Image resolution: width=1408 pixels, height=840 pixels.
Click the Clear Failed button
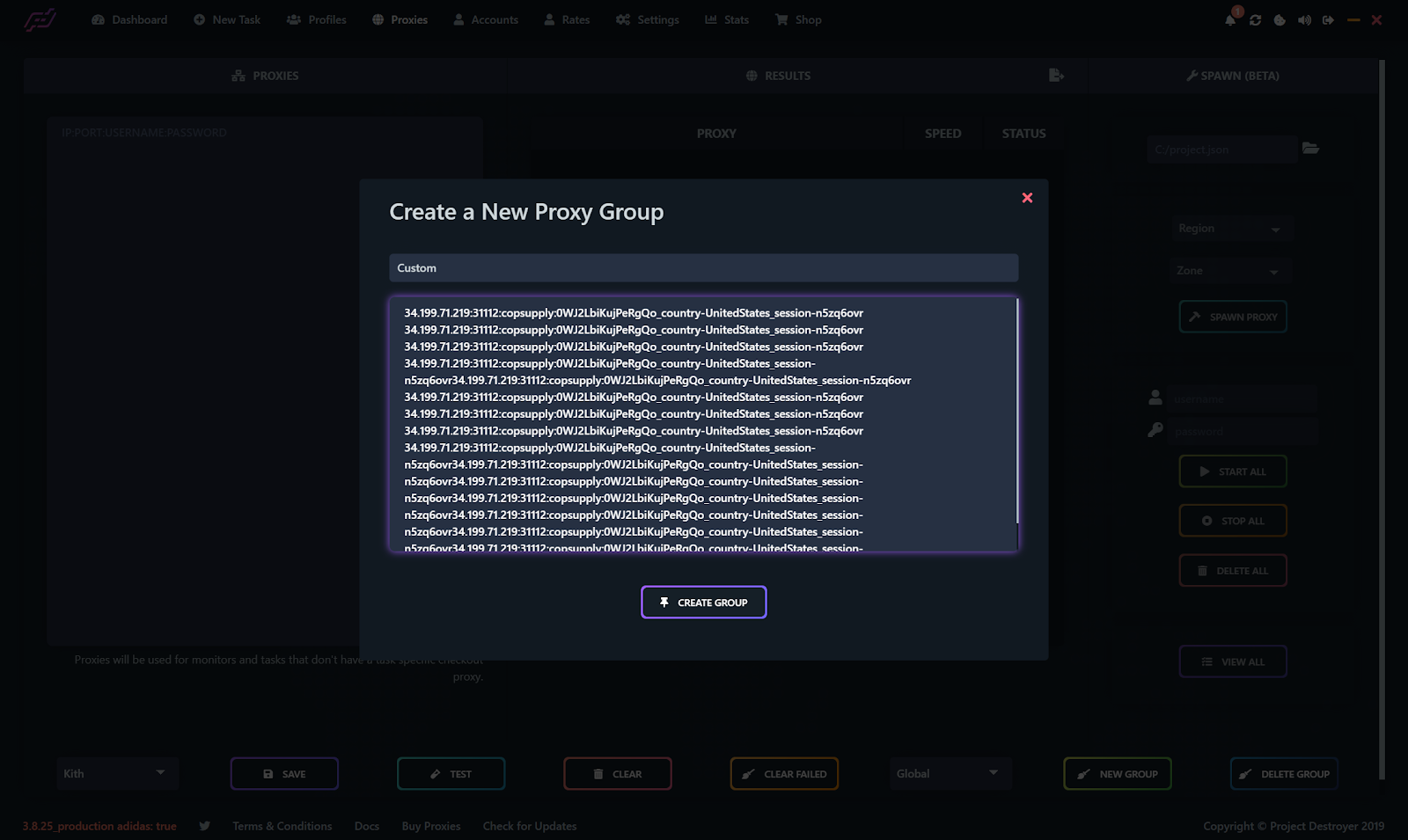(784, 774)
